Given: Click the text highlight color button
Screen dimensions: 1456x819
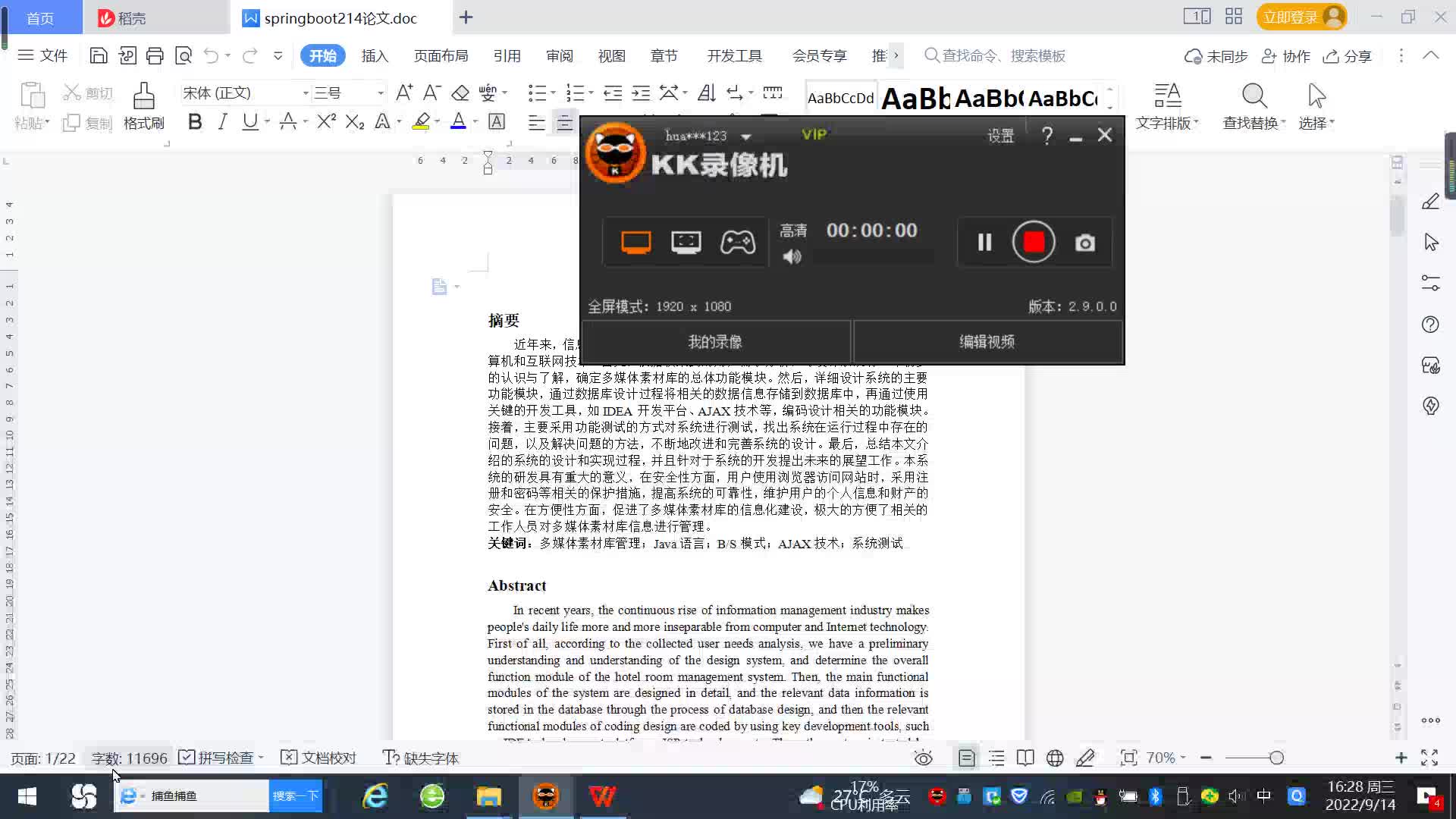Looking at the screenshot, I should (421, 121).
